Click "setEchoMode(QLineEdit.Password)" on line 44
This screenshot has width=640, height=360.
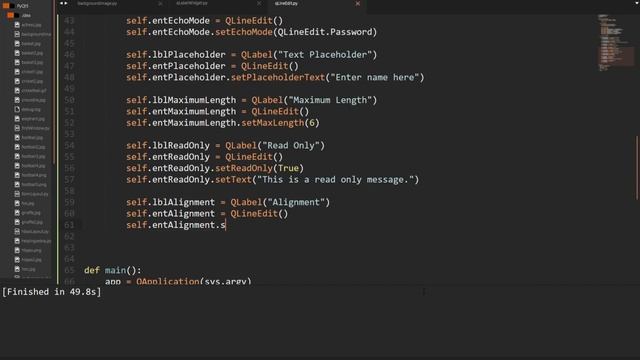coord(296,32)
